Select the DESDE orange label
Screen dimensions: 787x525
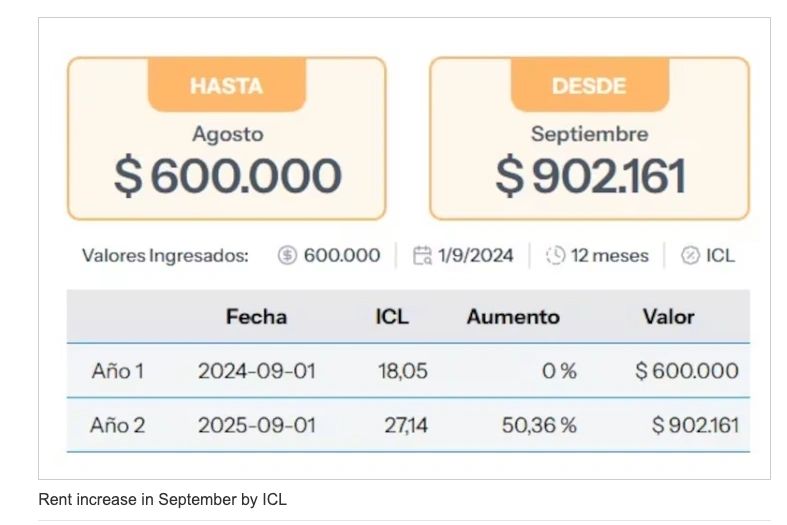[588, 85]
